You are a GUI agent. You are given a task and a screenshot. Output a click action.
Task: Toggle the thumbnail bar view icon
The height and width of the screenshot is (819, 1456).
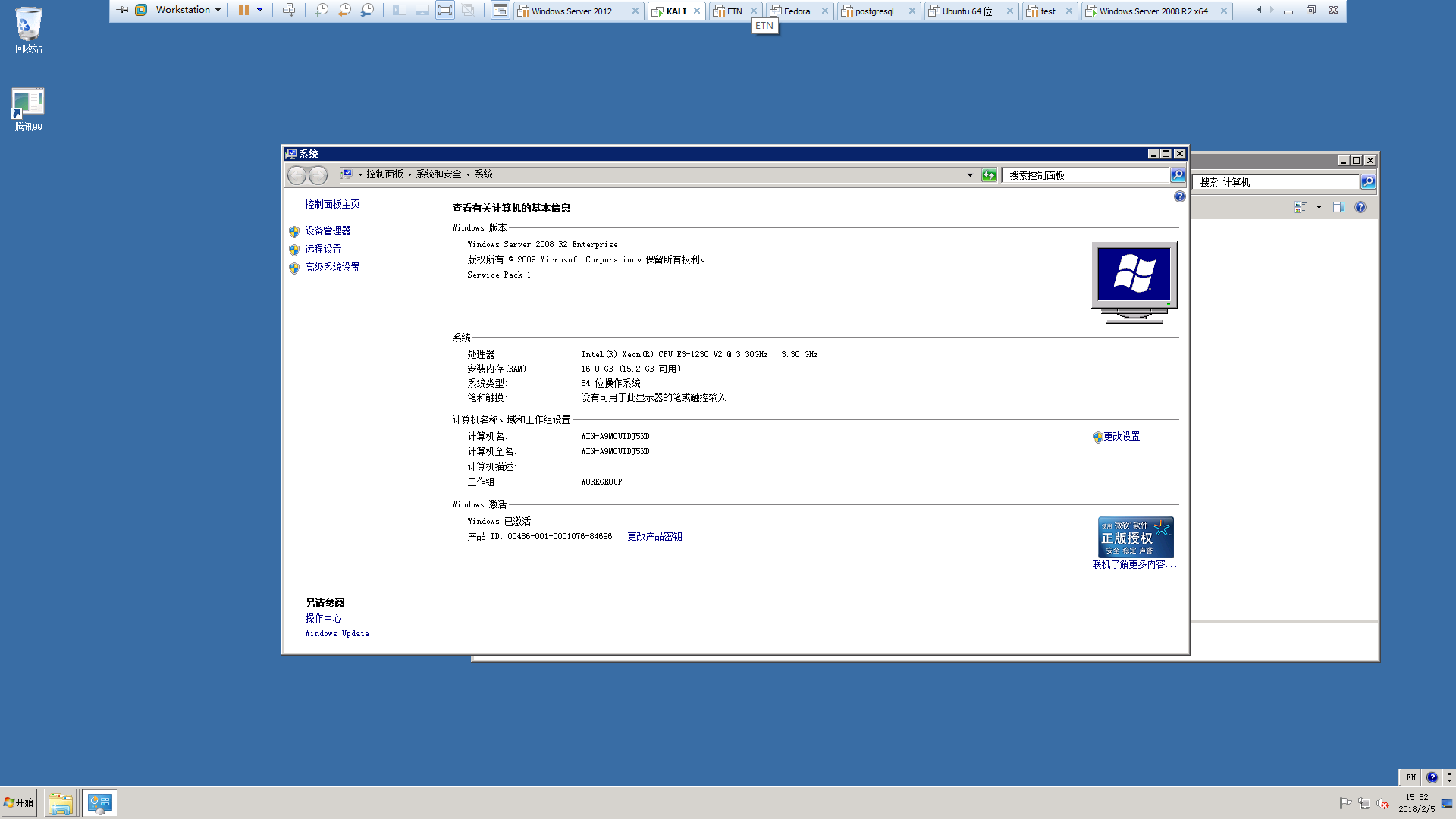[x=422, y=10]
